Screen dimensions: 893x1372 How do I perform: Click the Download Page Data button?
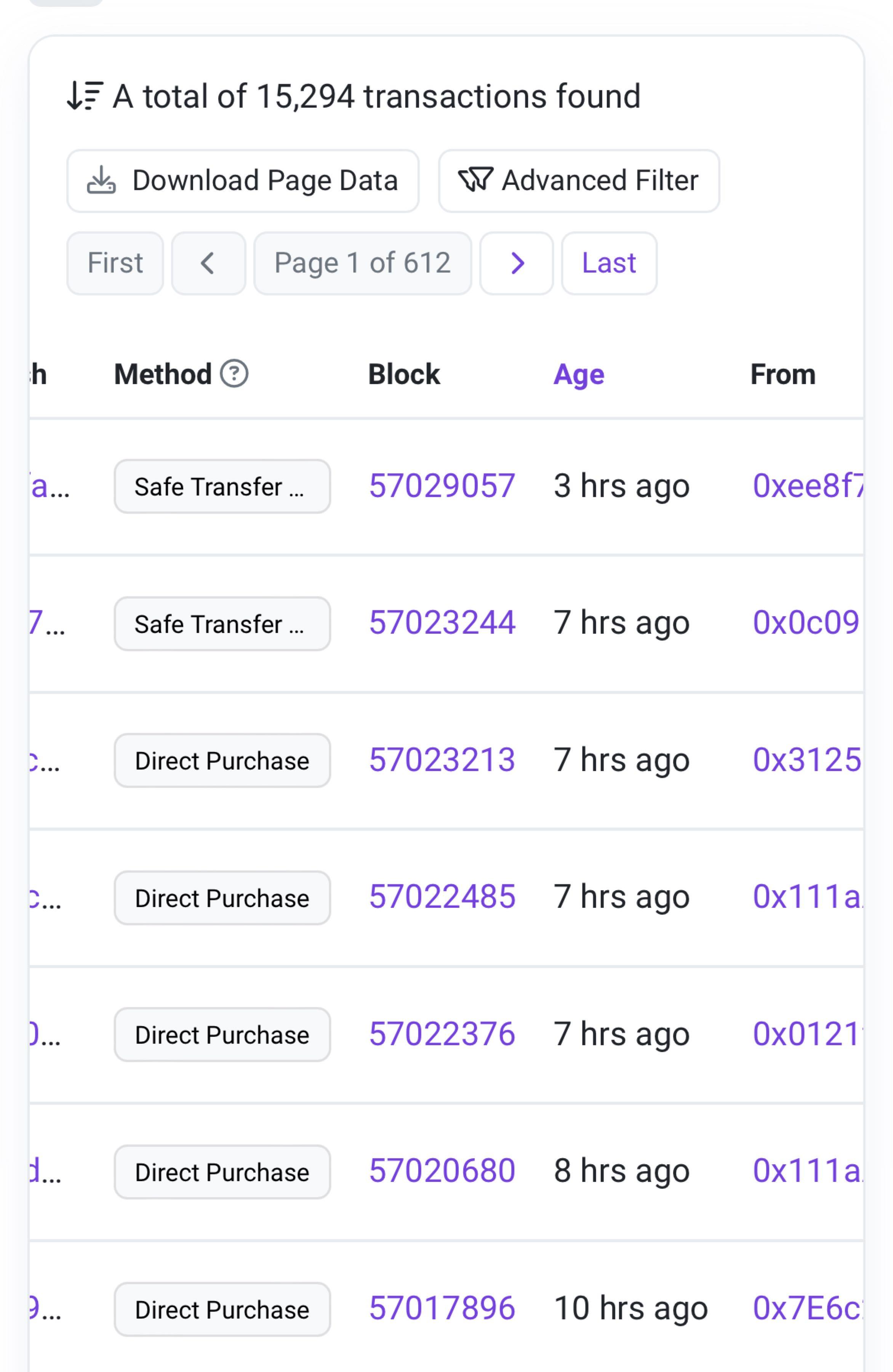243,181
